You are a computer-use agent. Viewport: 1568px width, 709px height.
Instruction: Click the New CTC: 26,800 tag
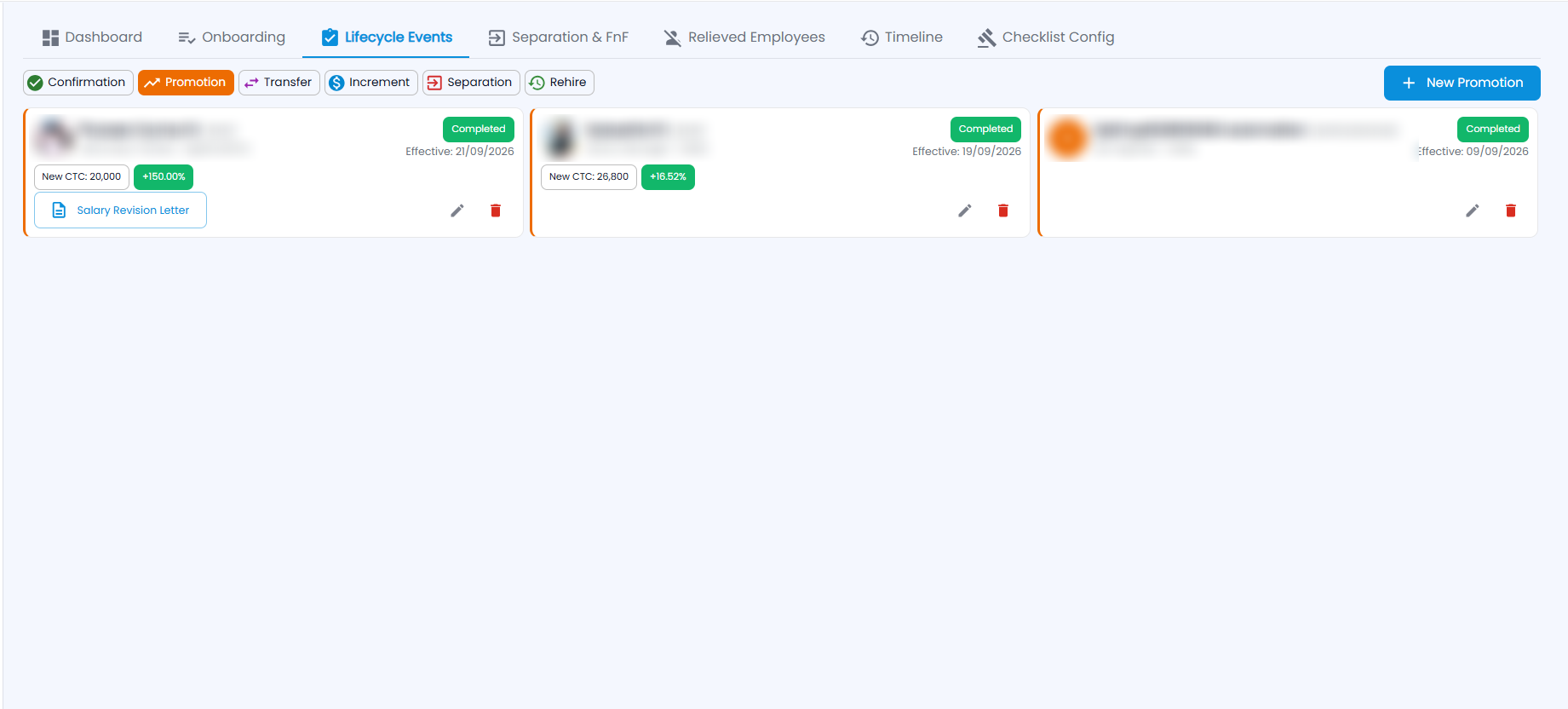(x=589, y=177)
